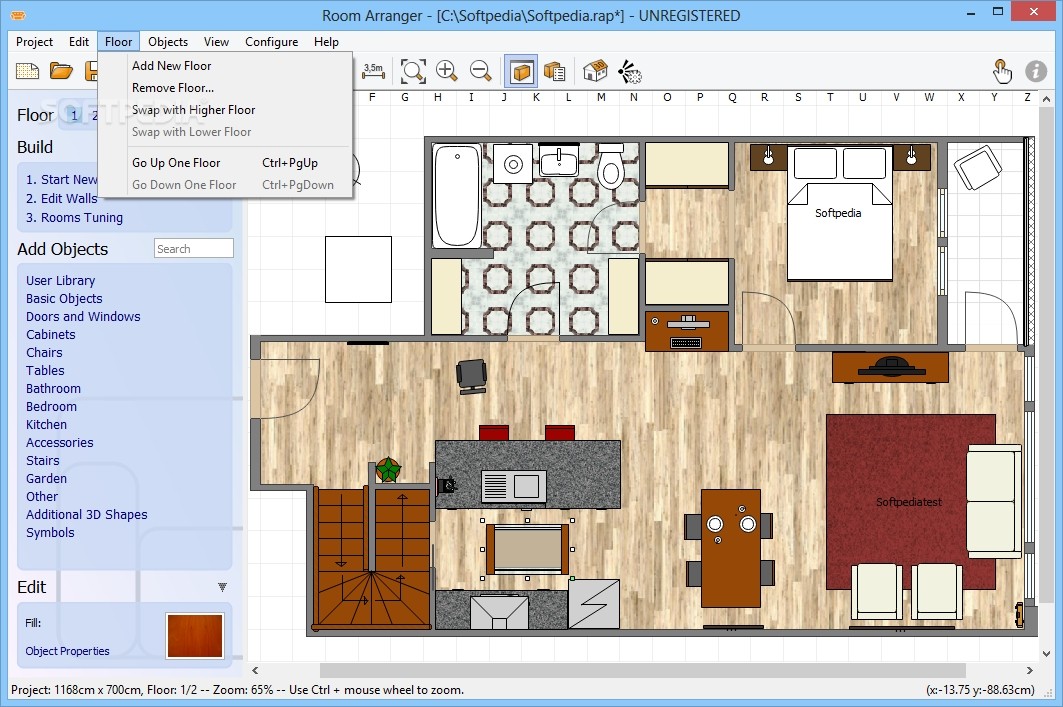Select the toilet object in bathroom
Viewport: 1063px width, 707px height.
(x=611, y=167)
